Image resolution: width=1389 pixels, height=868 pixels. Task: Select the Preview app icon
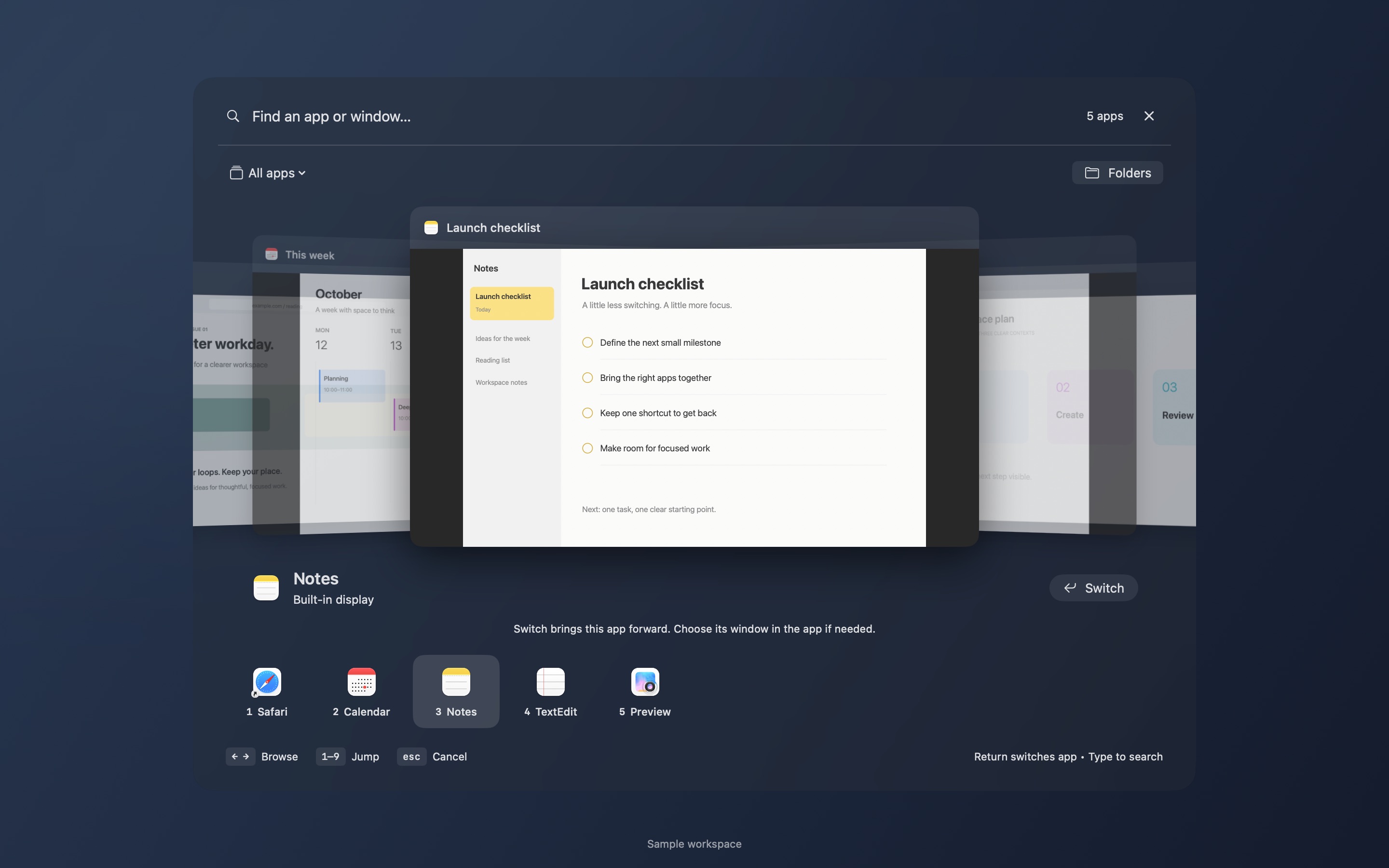[644, 682]
